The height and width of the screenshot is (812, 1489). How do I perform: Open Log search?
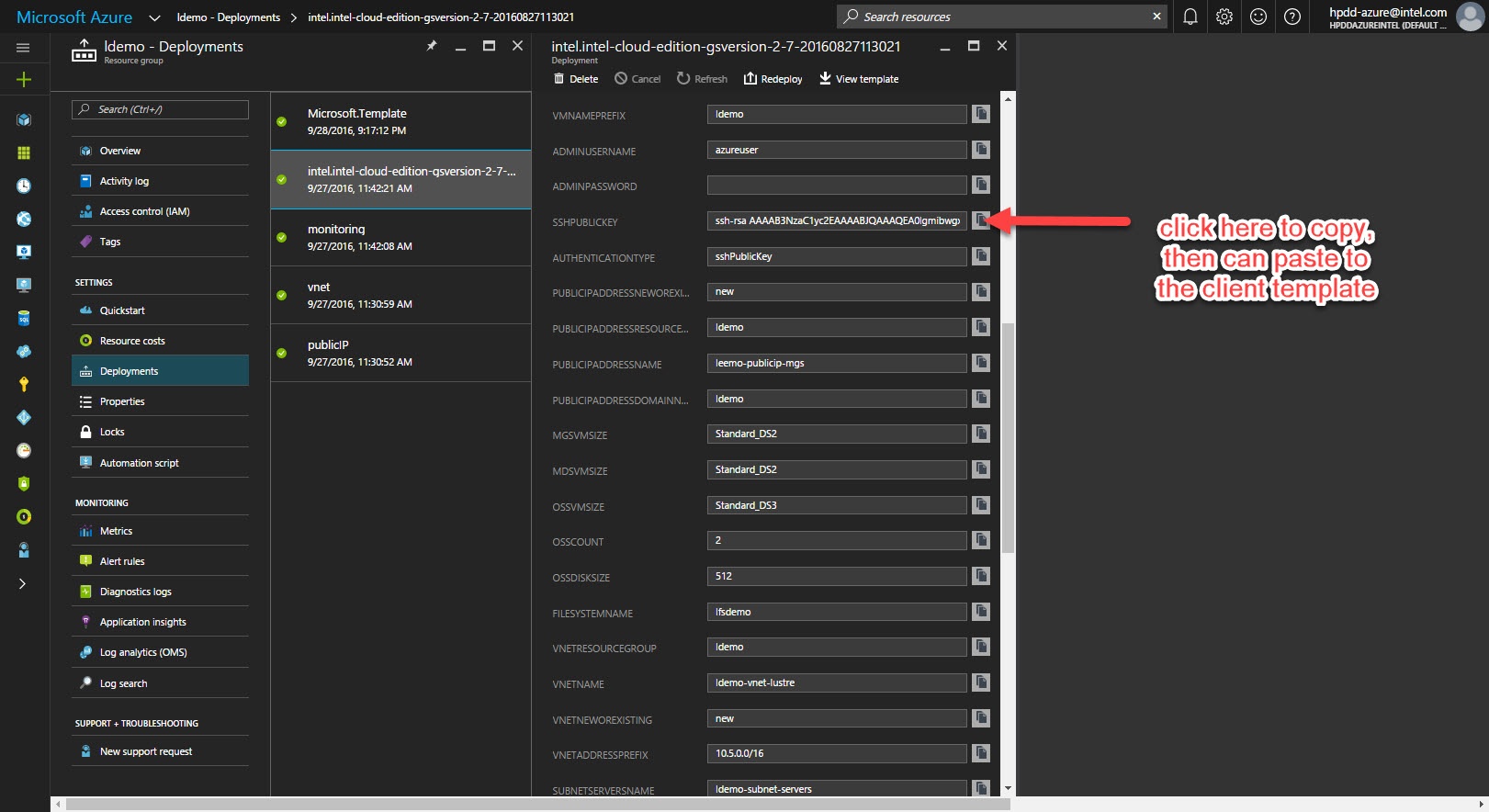(x=160, y=683)
